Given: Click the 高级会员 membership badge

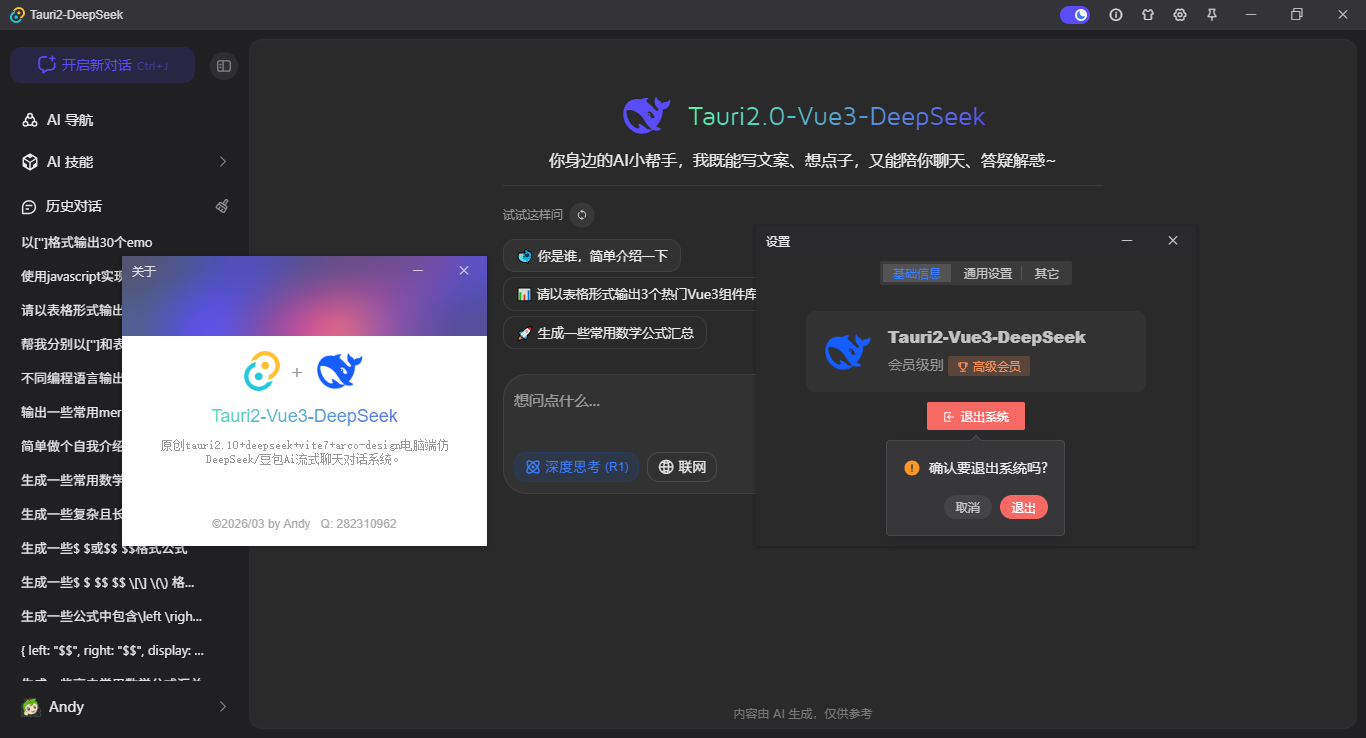Looking at the screenshot, I should (x=988, y=366).
